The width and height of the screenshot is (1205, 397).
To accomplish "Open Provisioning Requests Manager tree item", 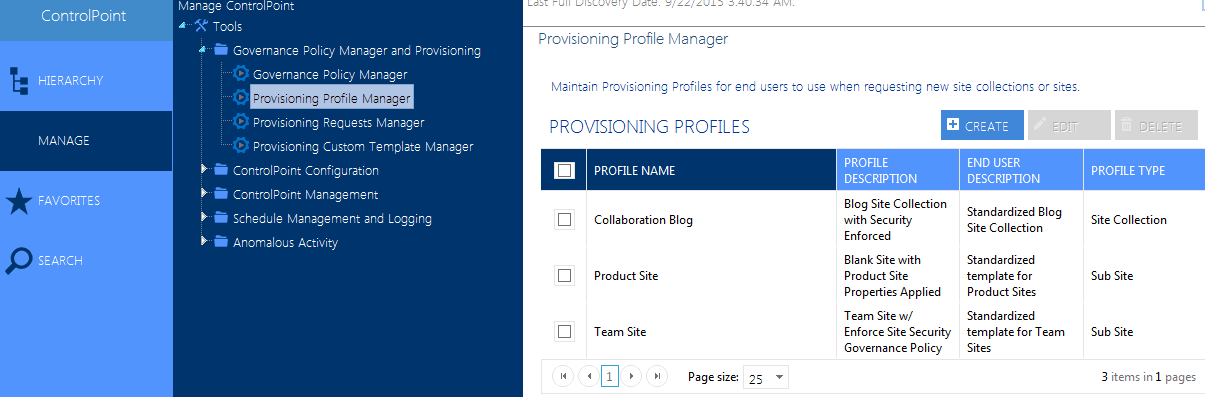I will point(338,122).
